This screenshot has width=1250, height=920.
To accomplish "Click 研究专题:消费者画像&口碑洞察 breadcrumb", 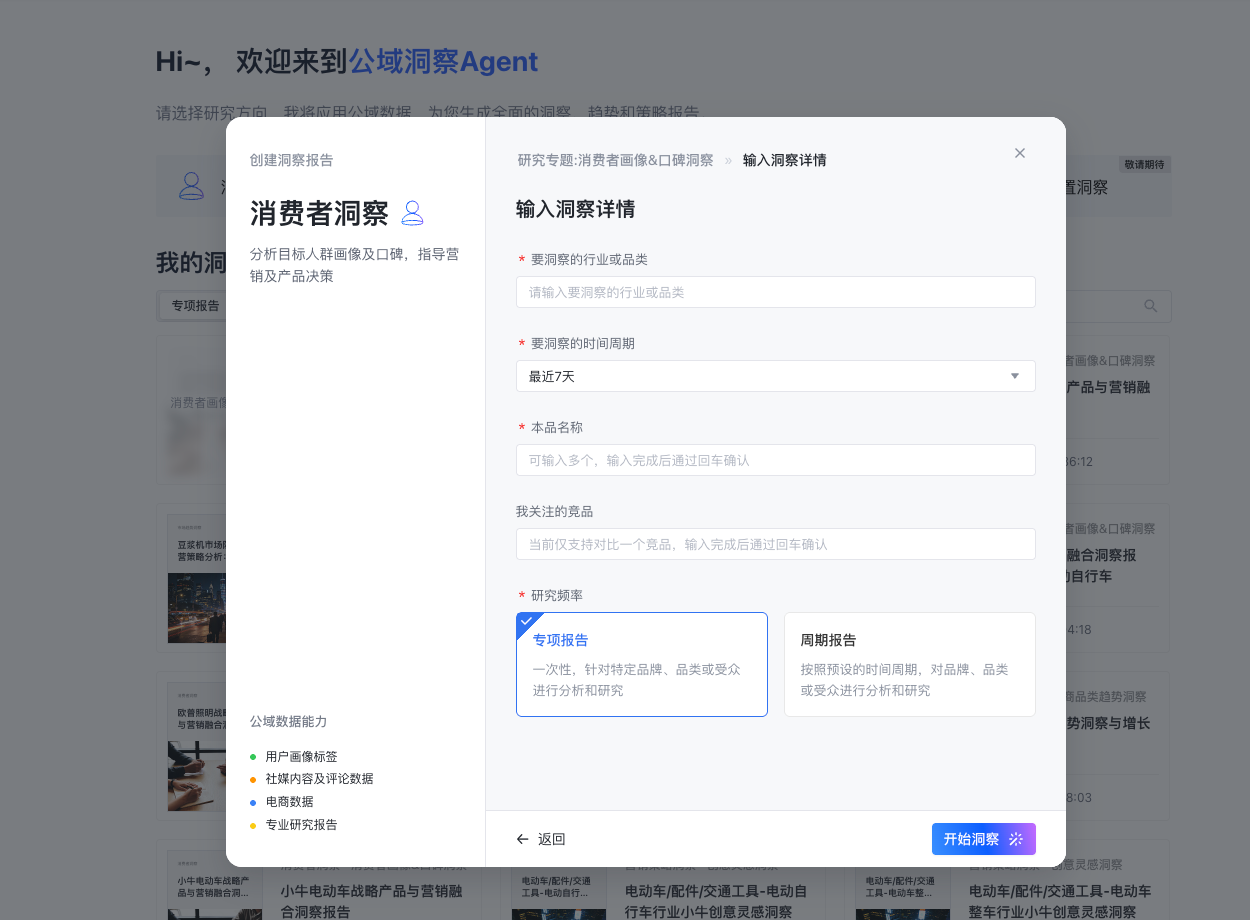I will click(615, 160).
